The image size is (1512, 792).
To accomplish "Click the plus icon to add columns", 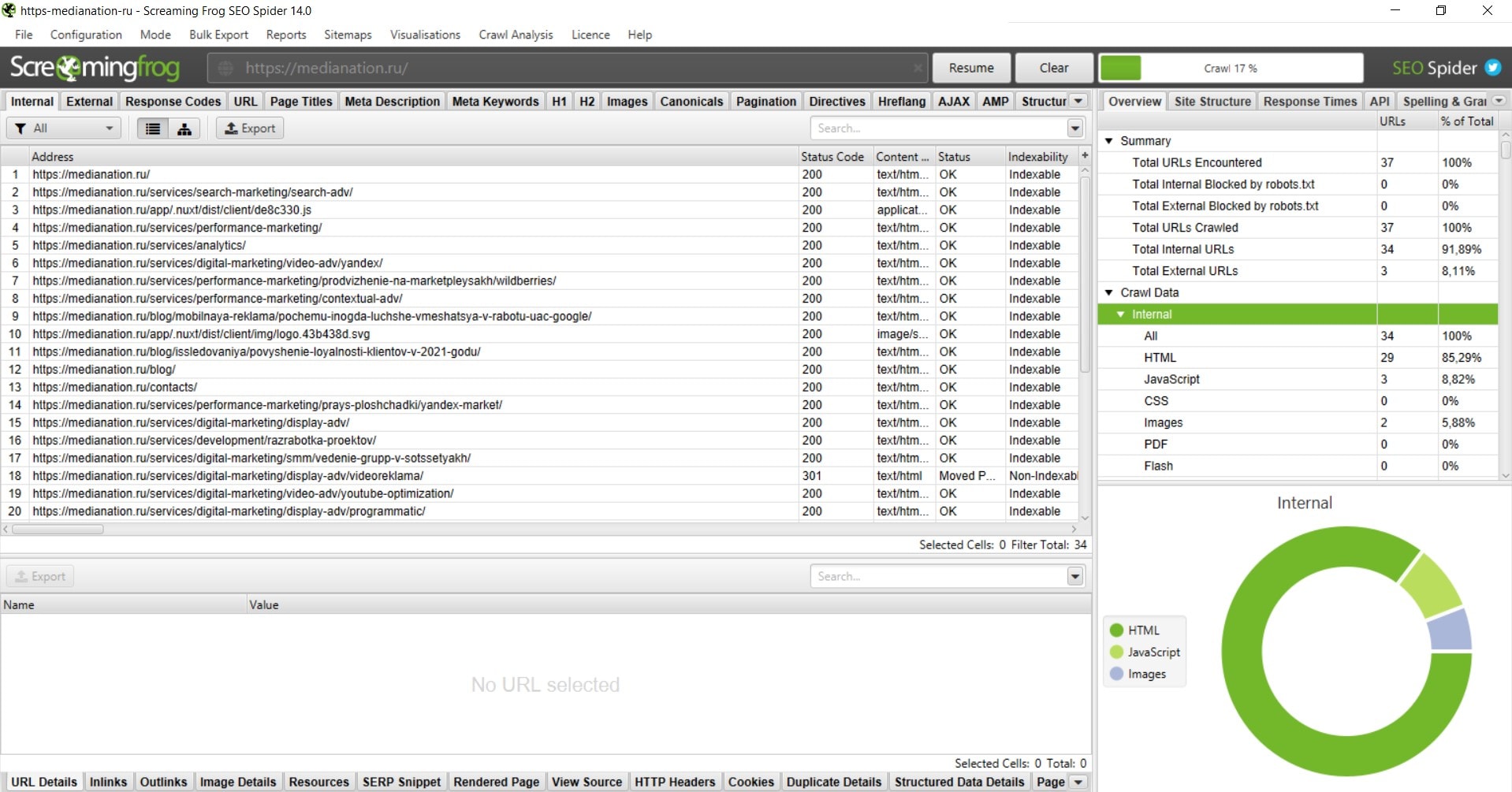I will (x=1085, y=156).
